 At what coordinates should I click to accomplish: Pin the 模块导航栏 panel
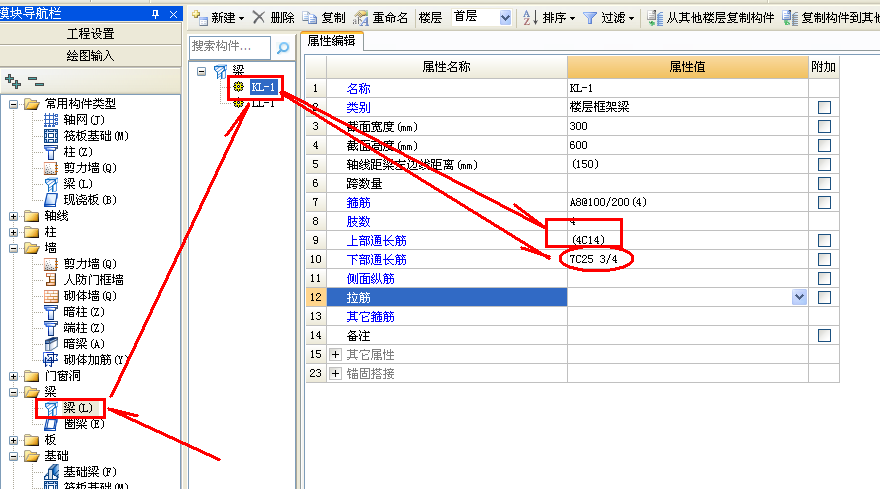(155, 14)
